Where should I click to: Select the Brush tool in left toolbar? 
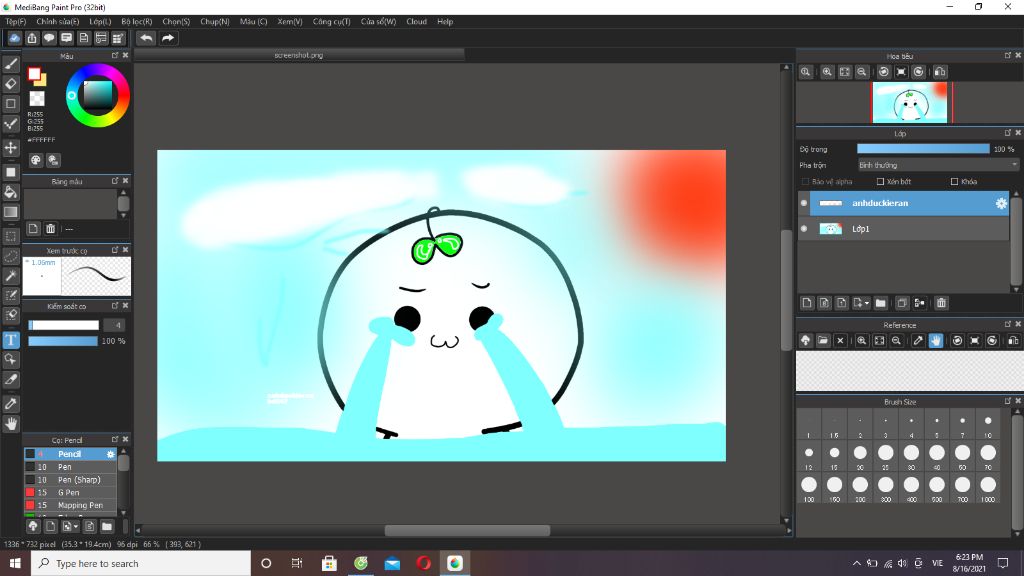[x=10, y=63]
